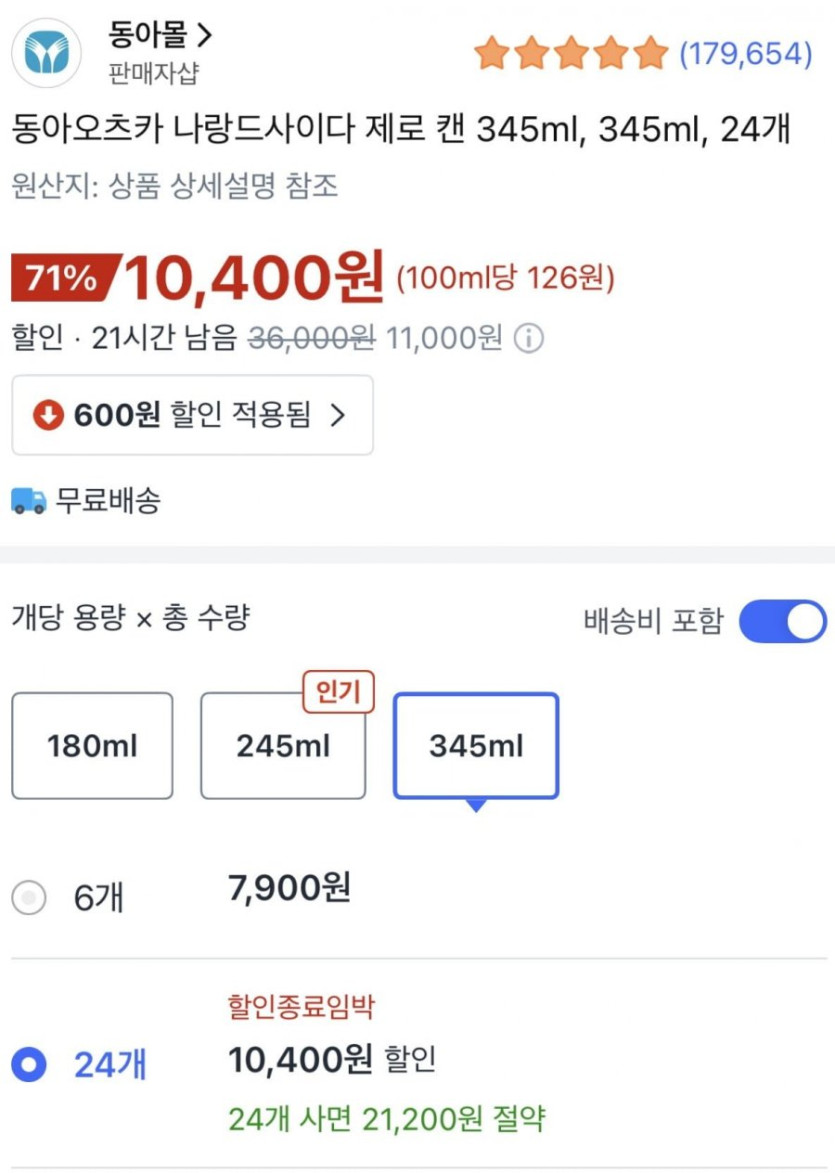
Task: Tap the five-star rating icons
Action: (570, 53)
